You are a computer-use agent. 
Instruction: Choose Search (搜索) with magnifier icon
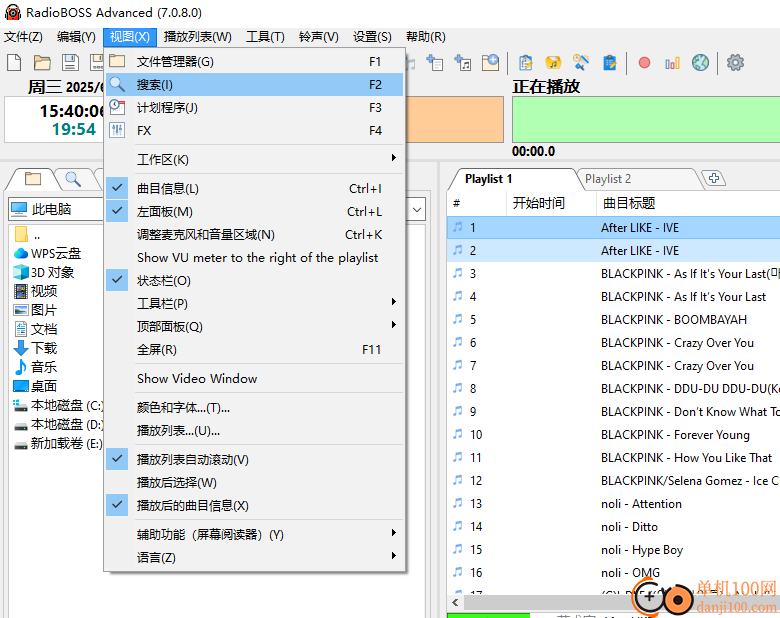(x=254, y=85)
